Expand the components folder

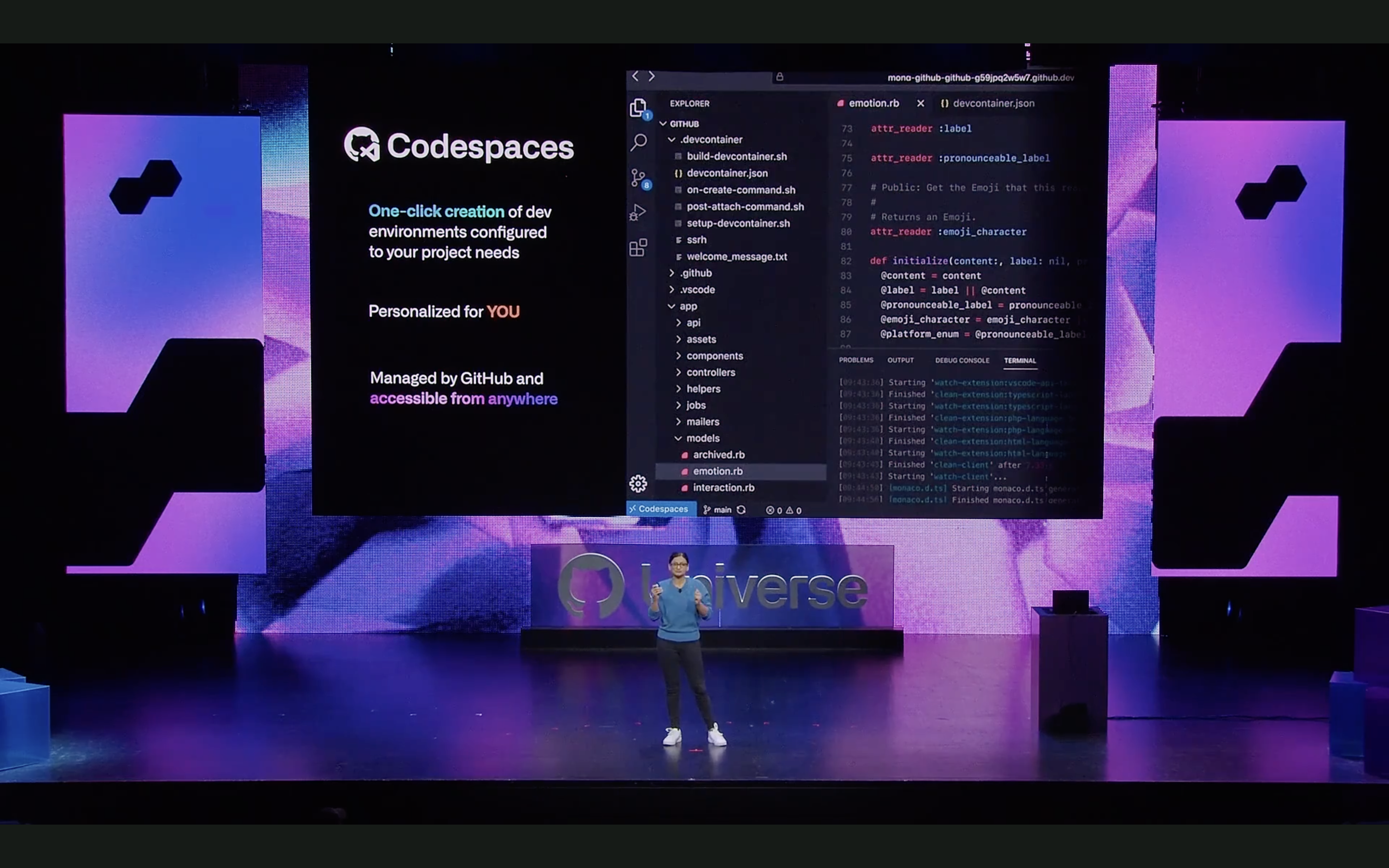(x=709, y=356)
